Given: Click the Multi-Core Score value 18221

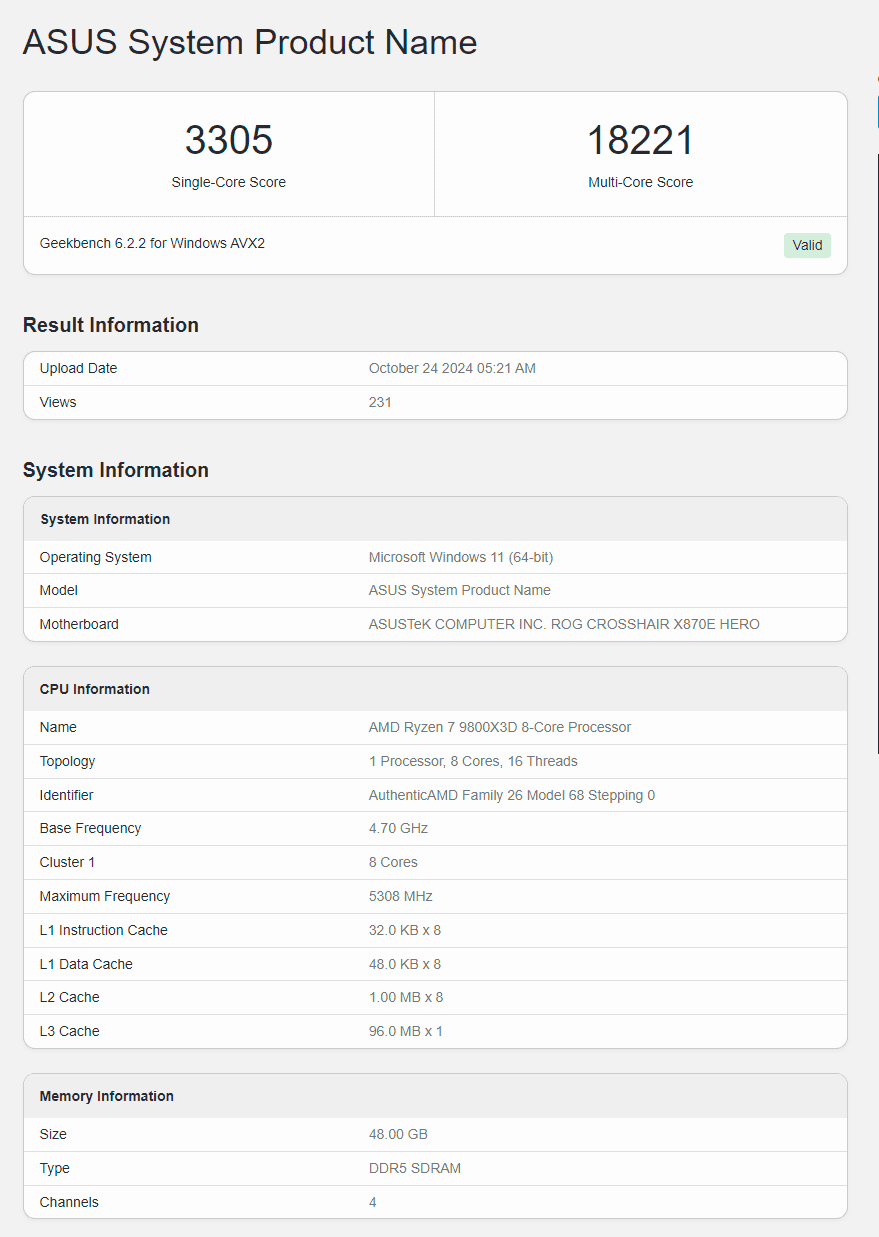Looking at the screenshot, I should point(640,140).
